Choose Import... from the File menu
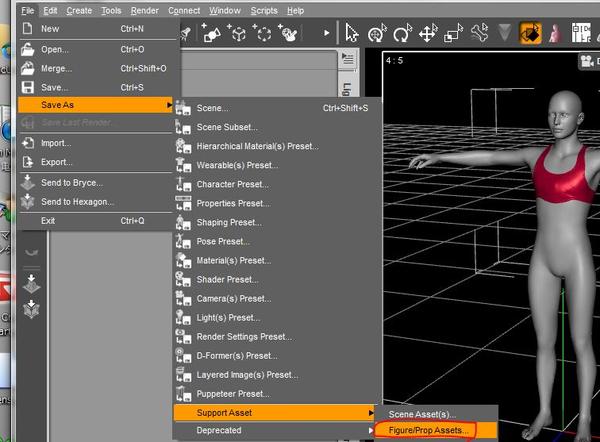 (x=96, y=143)
